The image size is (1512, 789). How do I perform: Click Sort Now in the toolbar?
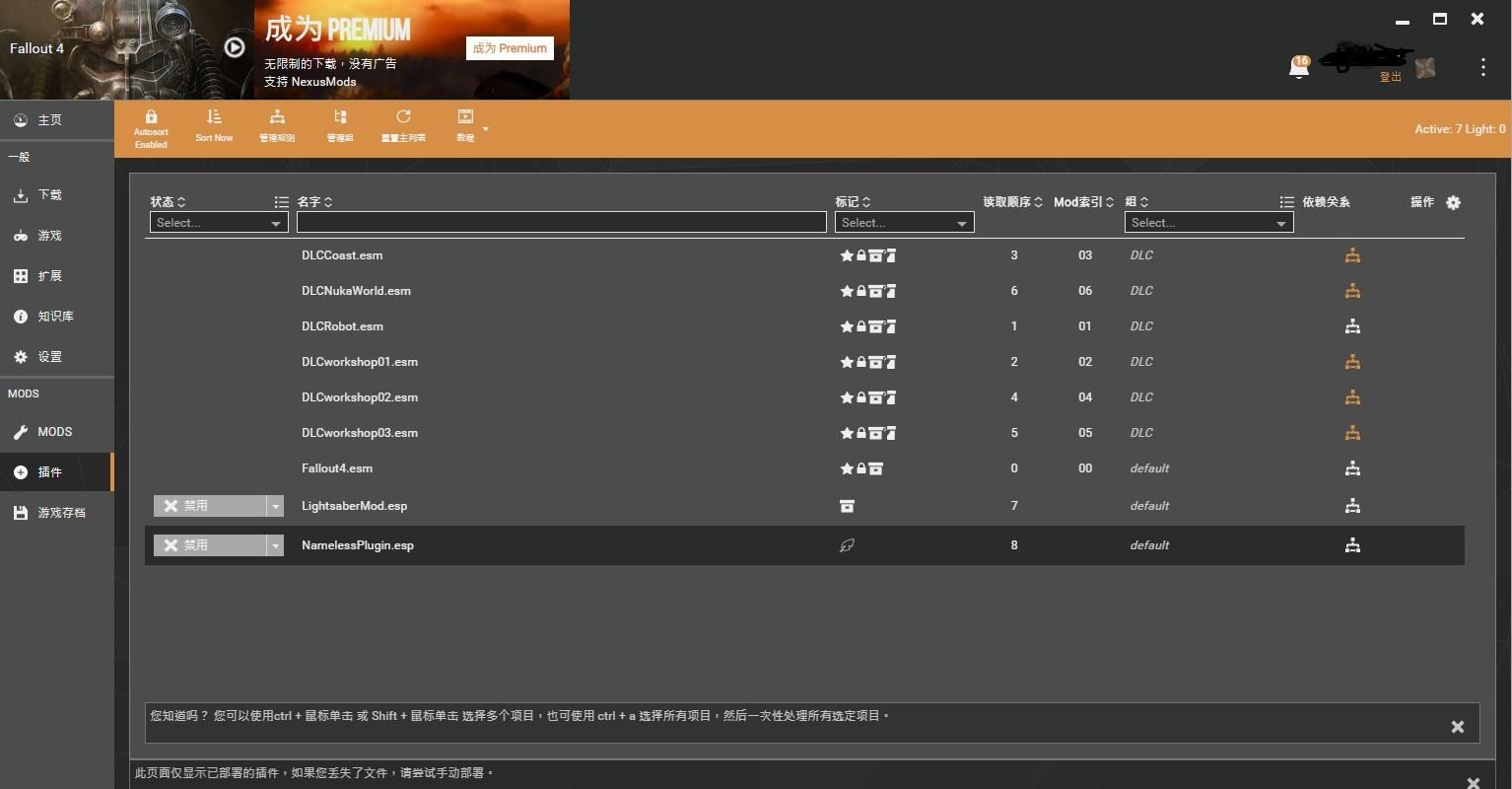point(214,127)
